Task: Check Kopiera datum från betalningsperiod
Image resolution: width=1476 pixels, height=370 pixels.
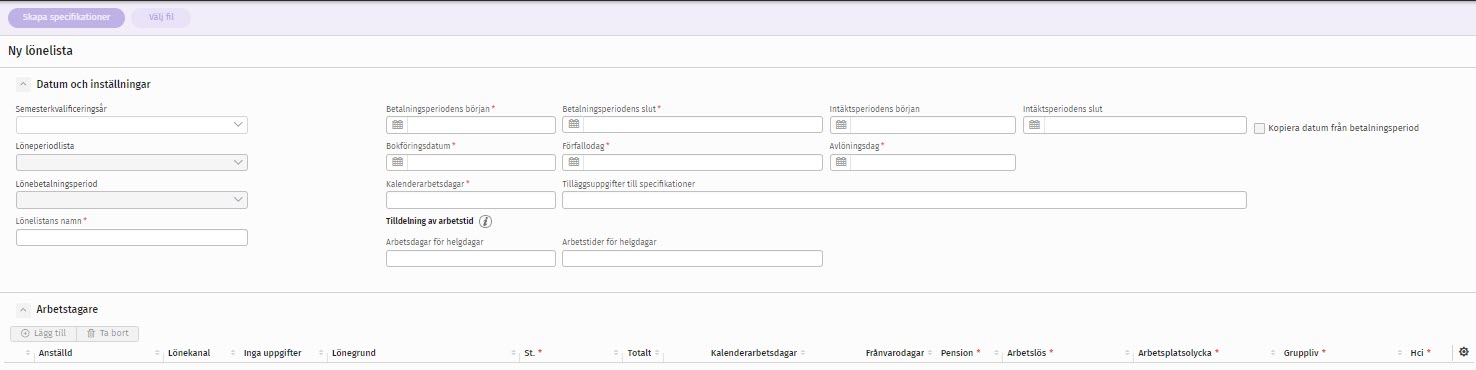Action: (x=1260, y=128)
